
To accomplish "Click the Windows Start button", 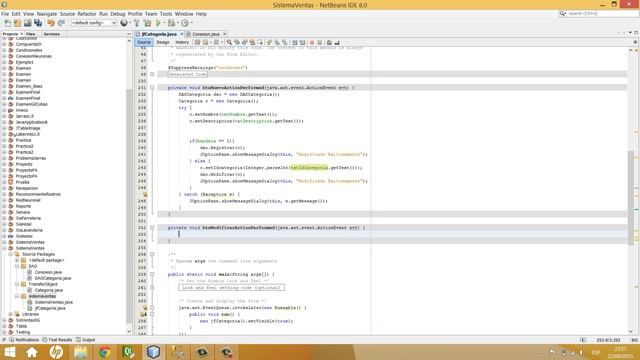I will click(9, 352).
